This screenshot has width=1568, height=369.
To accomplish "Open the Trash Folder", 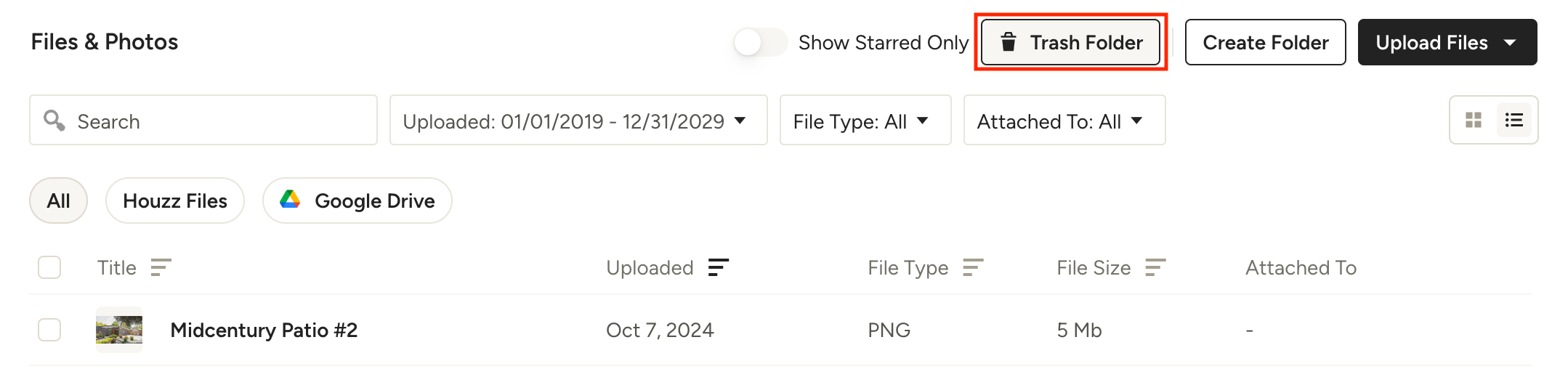I will click(1070, 43).
